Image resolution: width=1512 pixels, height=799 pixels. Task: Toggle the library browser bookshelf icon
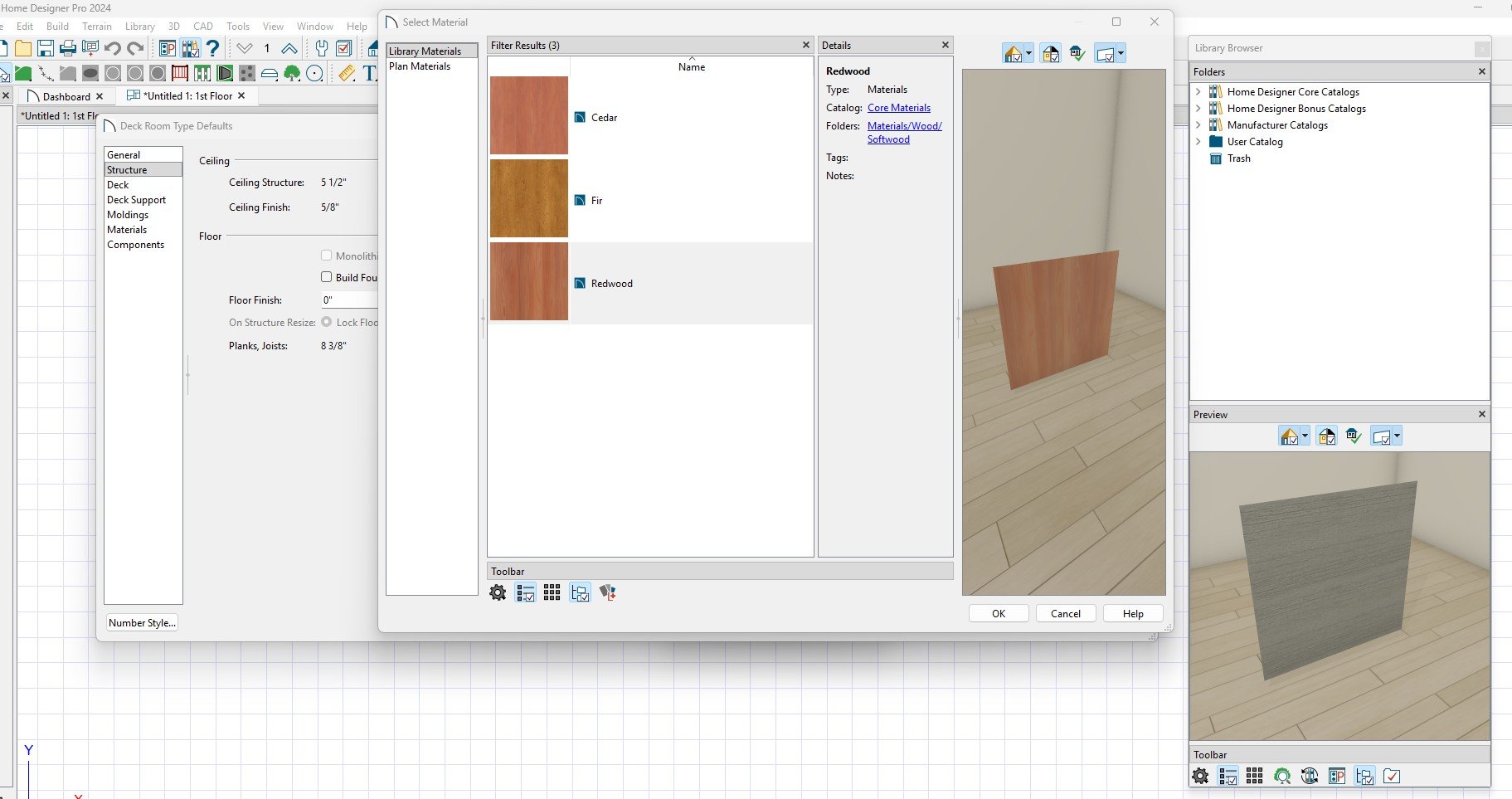coord(190,48)
